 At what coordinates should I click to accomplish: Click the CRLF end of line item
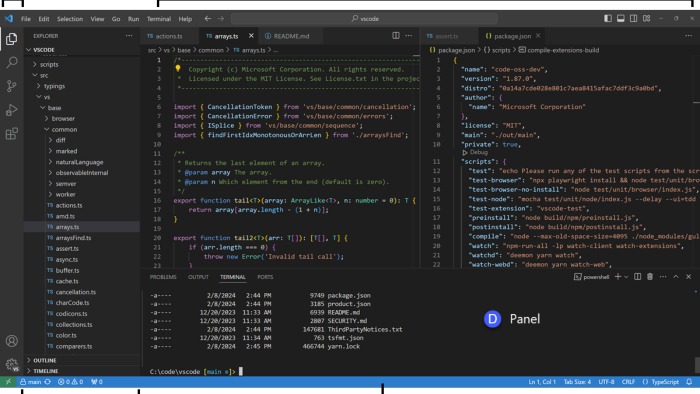(x=628, y=382)
